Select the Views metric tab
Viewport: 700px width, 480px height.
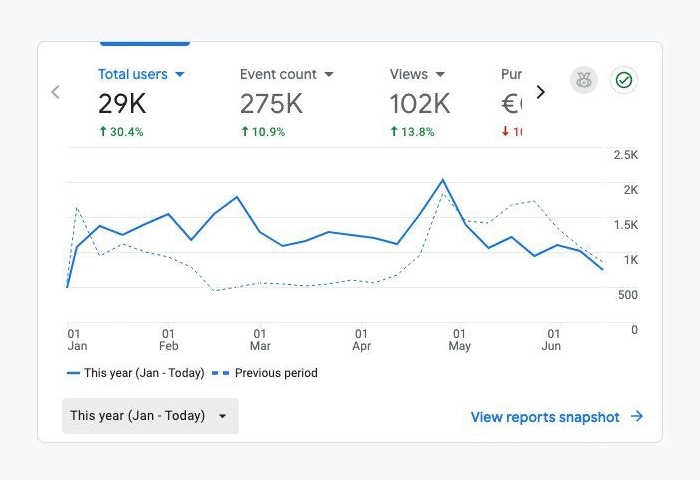(x=419, y=102)
